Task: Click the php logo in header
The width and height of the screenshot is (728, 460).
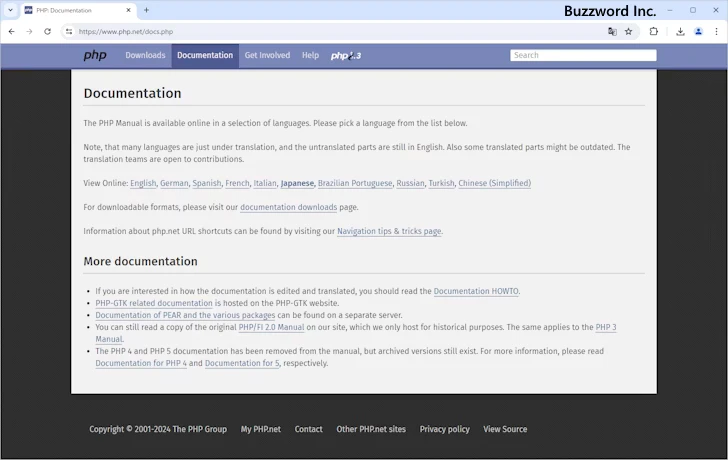Action: click(x=95, y=55)
